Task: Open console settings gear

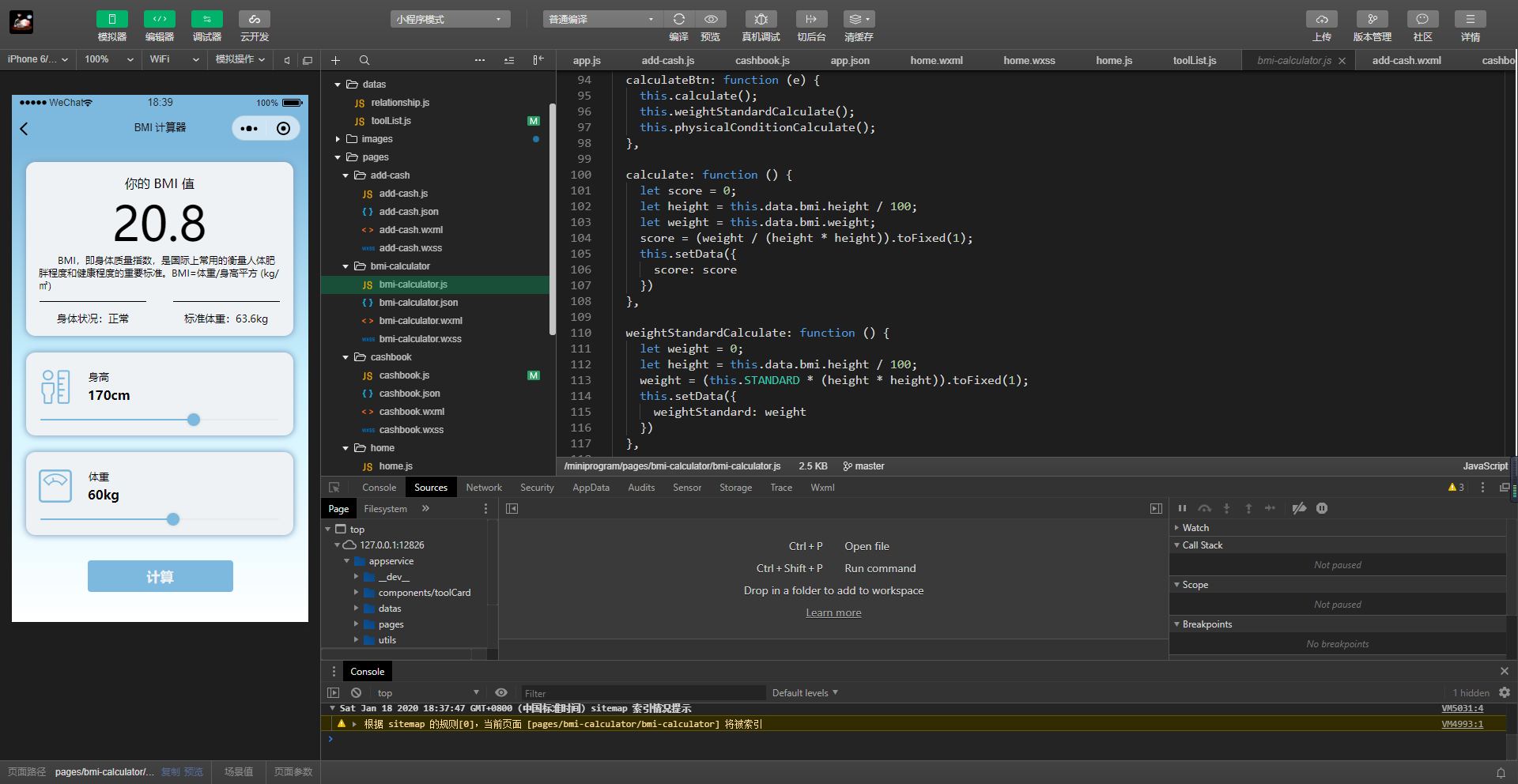Action: (1505, 692)
